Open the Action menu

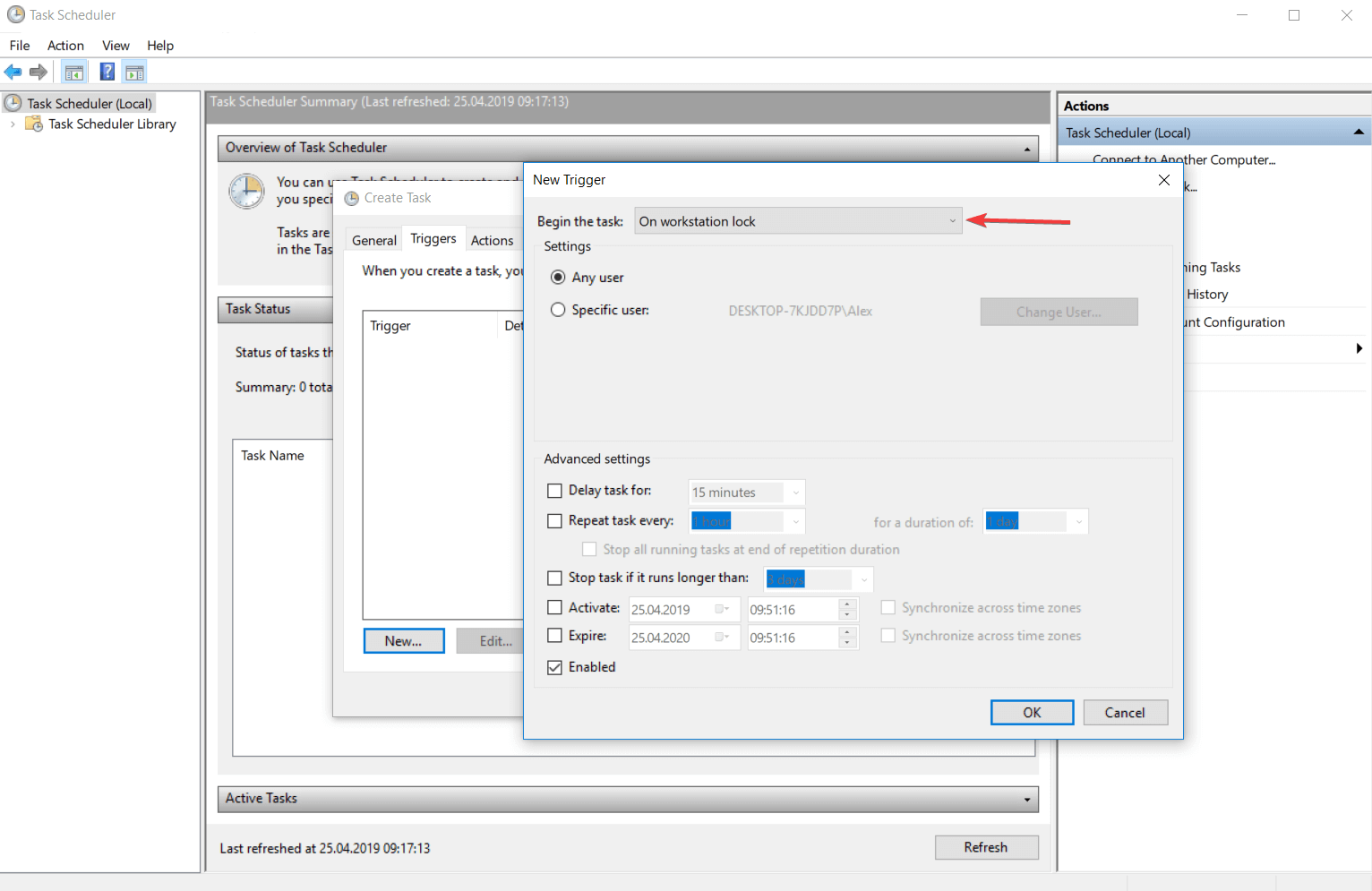point(64,45)
